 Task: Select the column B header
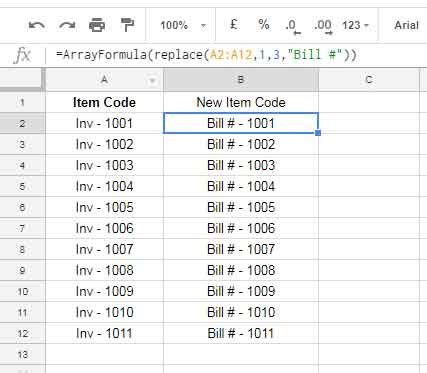click(x=241, y=80)
